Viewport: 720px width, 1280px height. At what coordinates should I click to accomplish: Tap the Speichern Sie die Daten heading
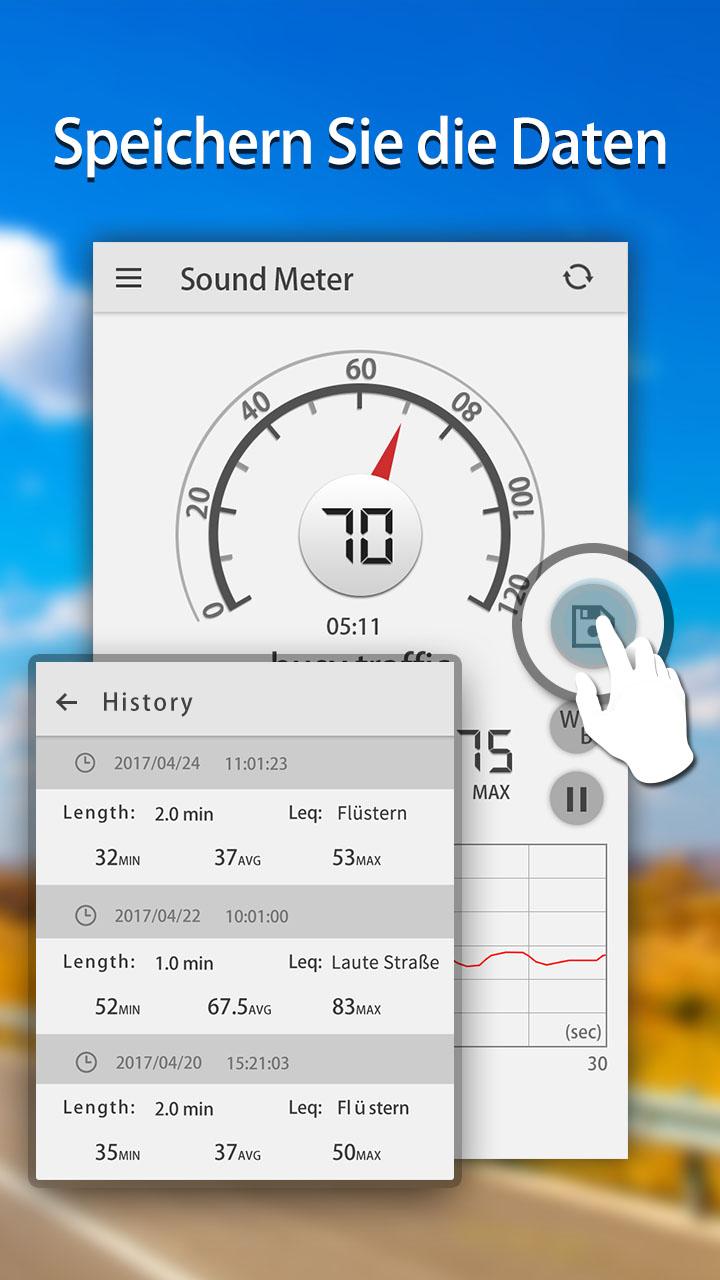tap(360, 143)
